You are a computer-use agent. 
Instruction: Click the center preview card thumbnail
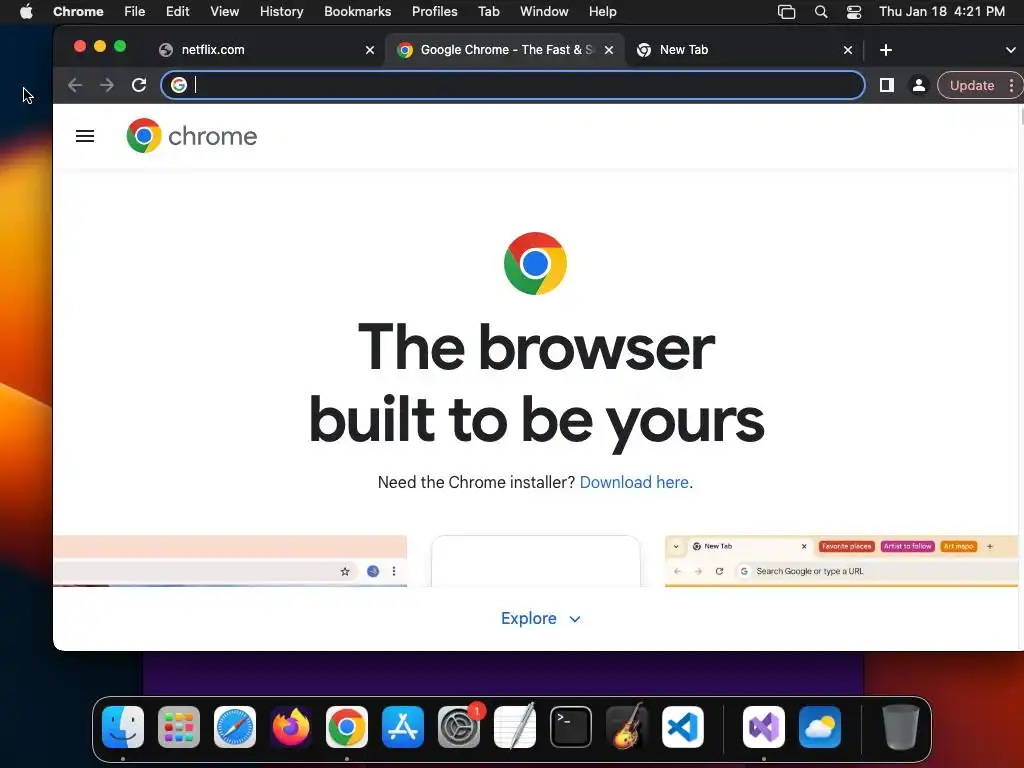pos(536,561)
